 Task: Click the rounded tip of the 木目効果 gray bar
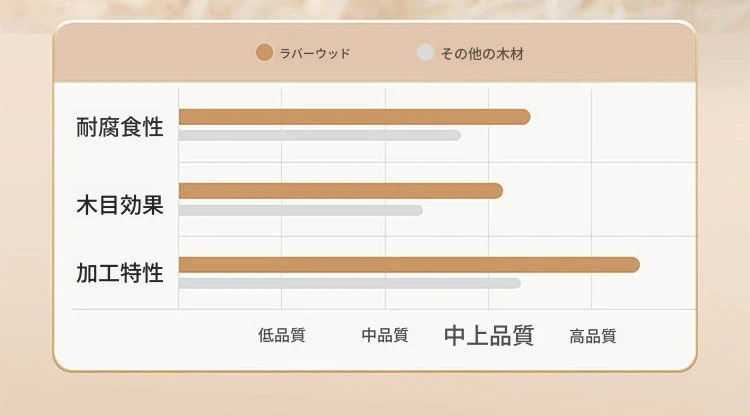418,210
